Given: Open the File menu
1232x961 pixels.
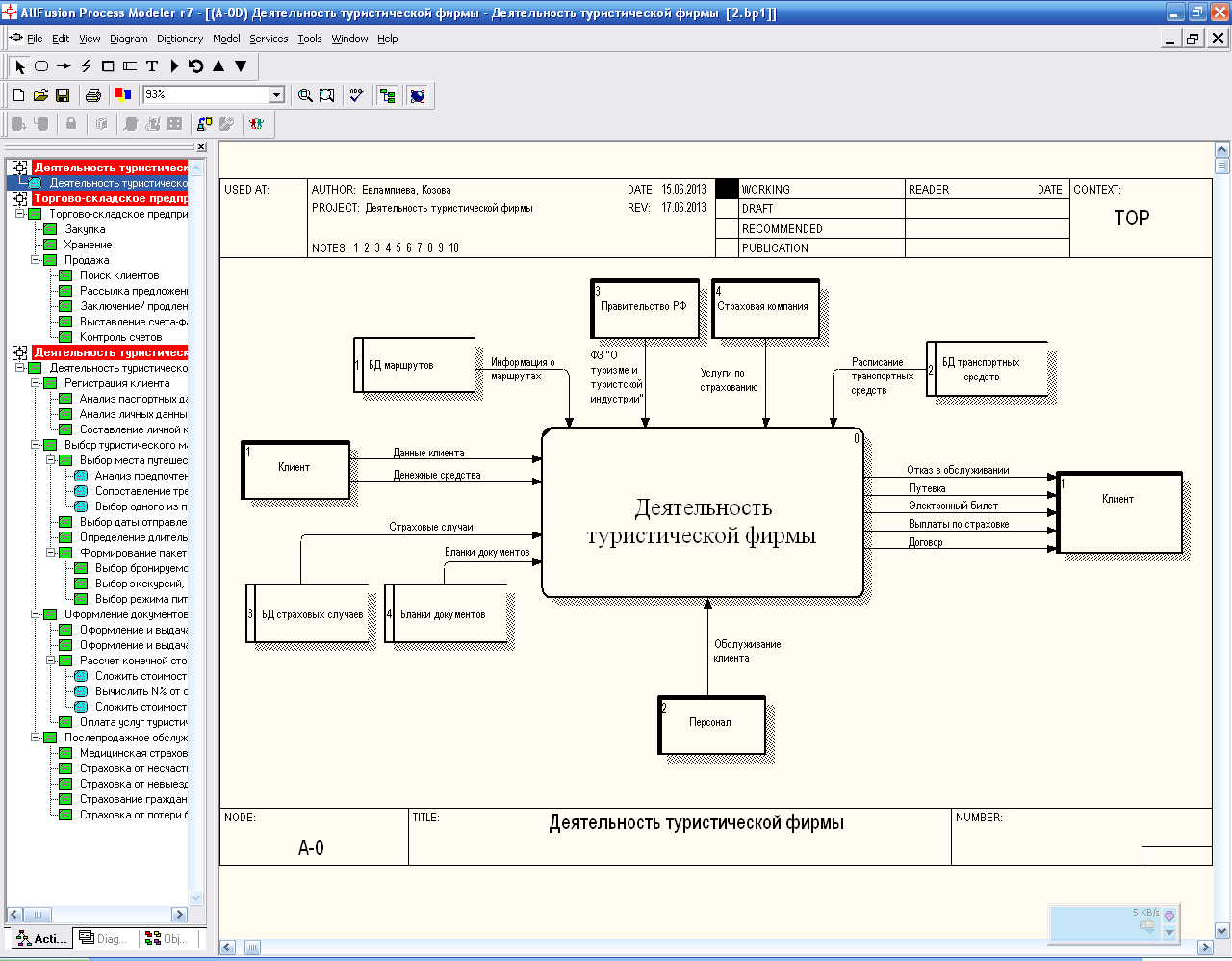Looking at the screenshot, I should coord(35,39).
